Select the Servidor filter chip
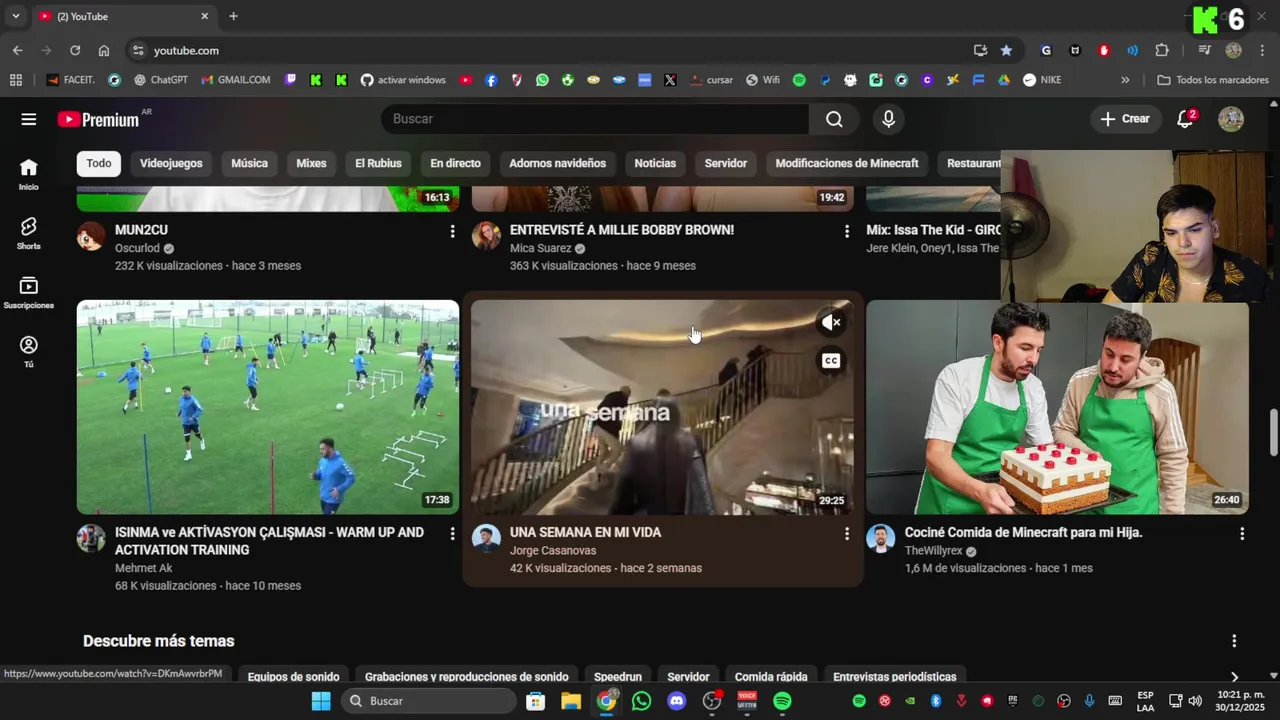1280x720 pixels. point(726,163)
